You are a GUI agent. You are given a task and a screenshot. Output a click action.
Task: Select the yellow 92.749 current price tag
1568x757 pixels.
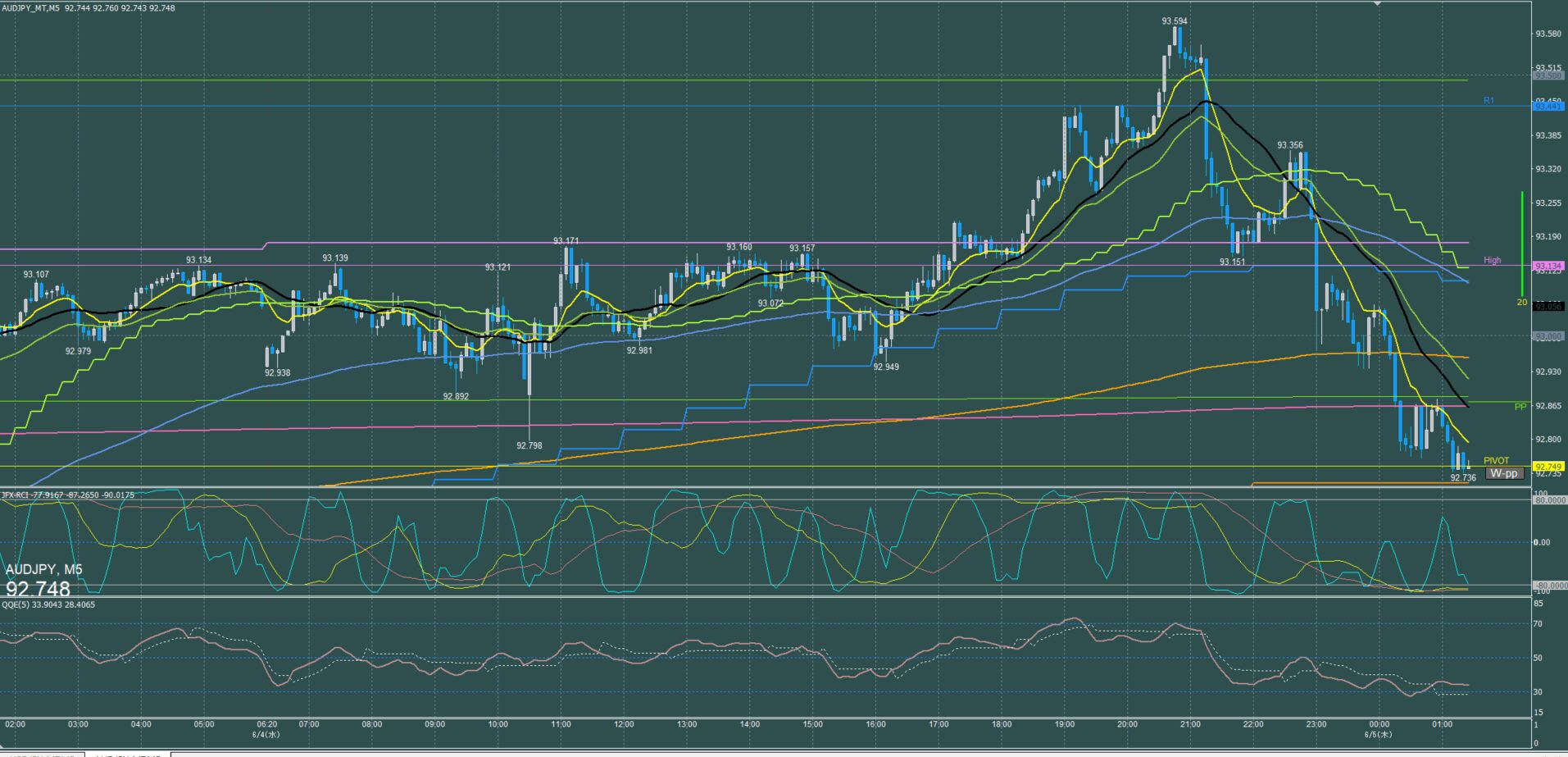1548,466
